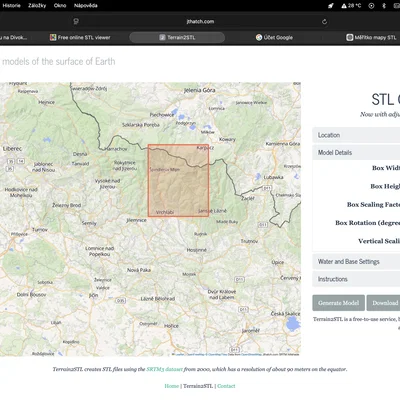The image size is (400, 400).
Task: Open the SRTM3 dataset link
Action: (x=165, y=369)
